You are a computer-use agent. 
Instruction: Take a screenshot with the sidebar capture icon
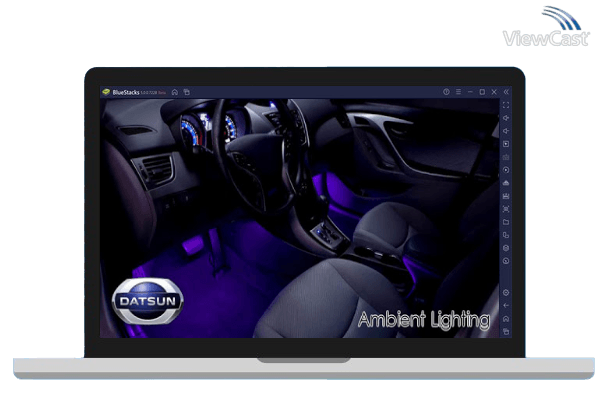pos(506,209)
